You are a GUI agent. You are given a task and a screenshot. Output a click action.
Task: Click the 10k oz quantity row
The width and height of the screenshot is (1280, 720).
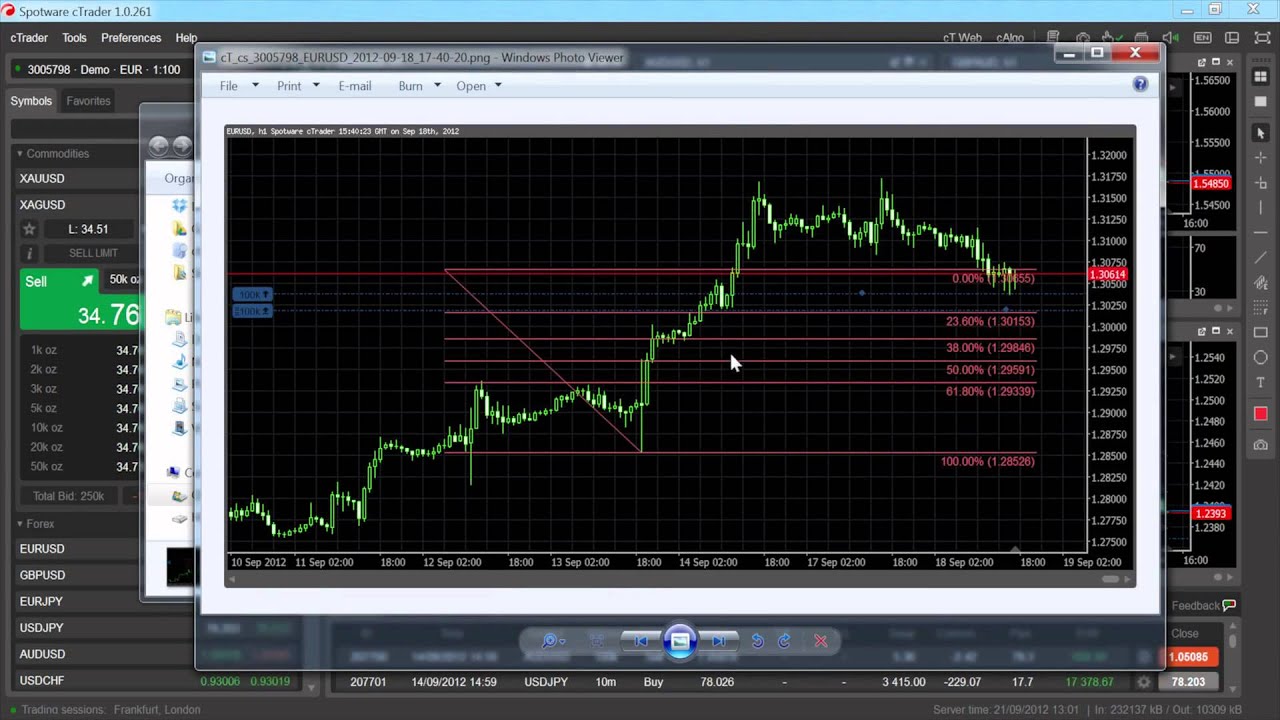click(80, 427)
